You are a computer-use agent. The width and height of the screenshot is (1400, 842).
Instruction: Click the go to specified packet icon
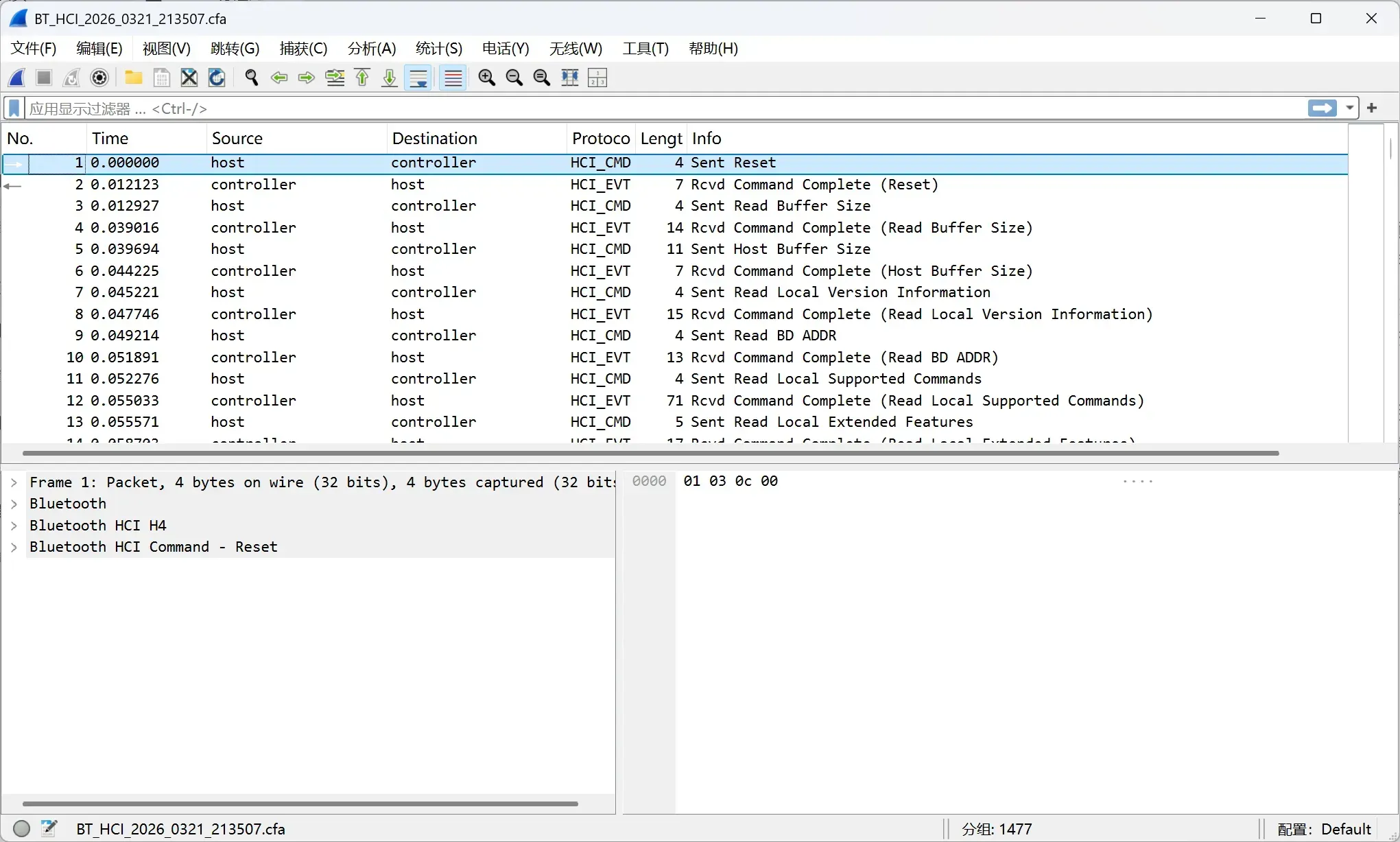point(335,78)
